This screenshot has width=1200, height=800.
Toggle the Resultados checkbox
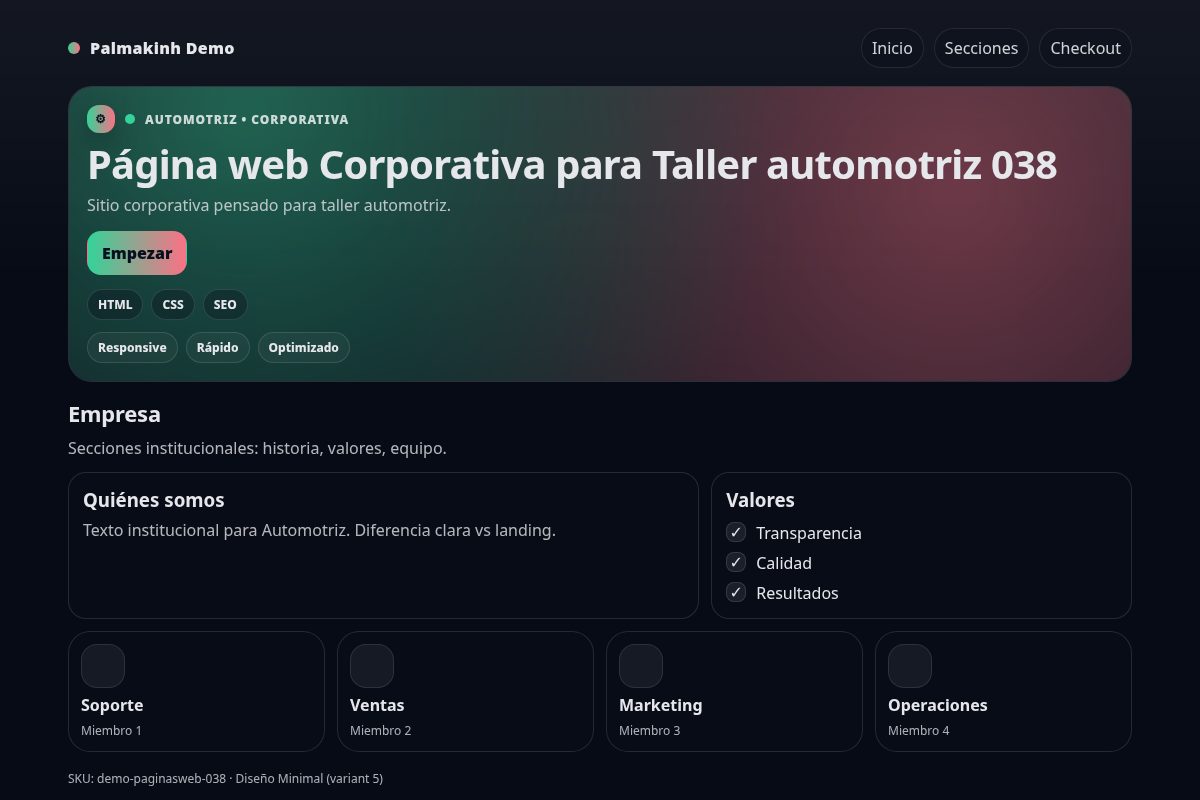736,592
